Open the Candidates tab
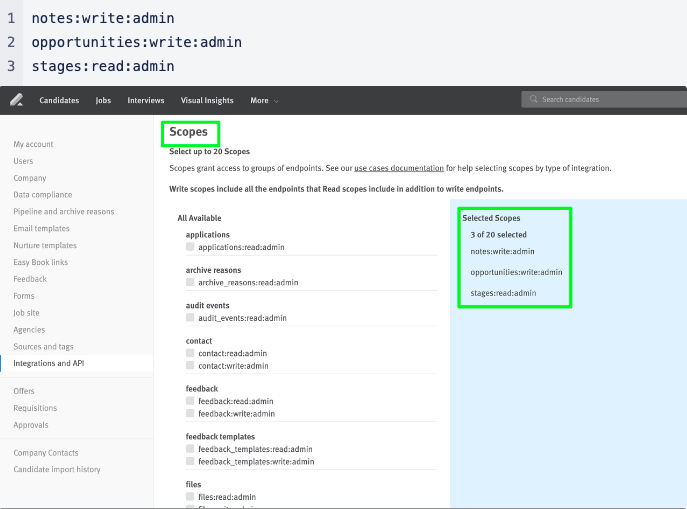 click(x=59, y=100)
